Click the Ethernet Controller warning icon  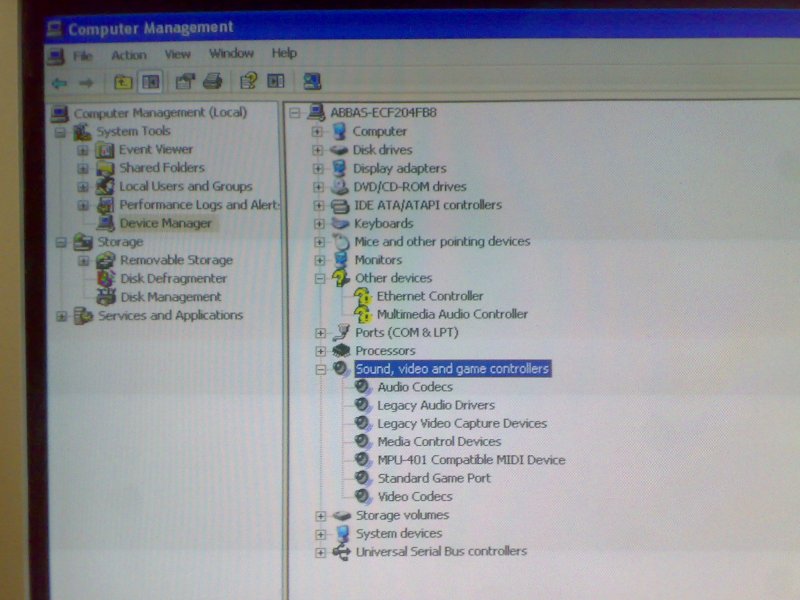pos(363,296)
